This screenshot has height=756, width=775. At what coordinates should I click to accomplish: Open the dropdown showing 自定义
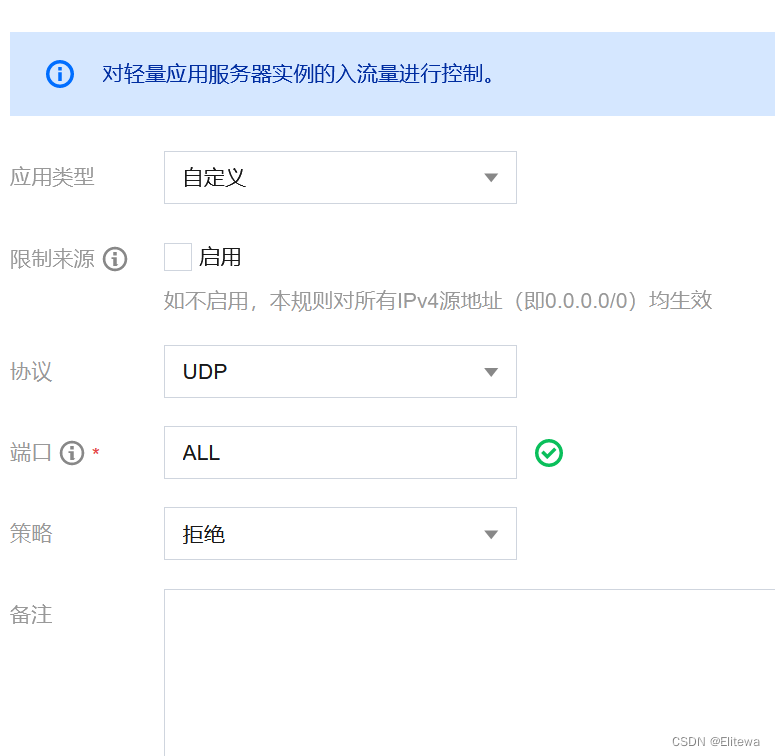pyautogui.click(x=340, y=178)
